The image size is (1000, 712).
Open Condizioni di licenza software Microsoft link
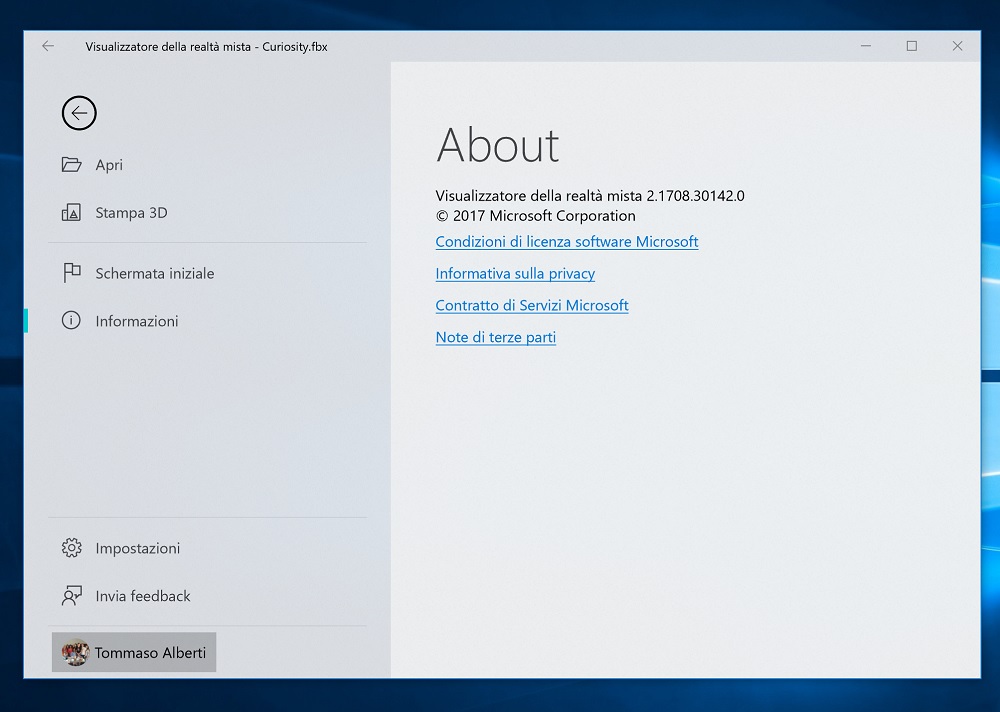566,242
